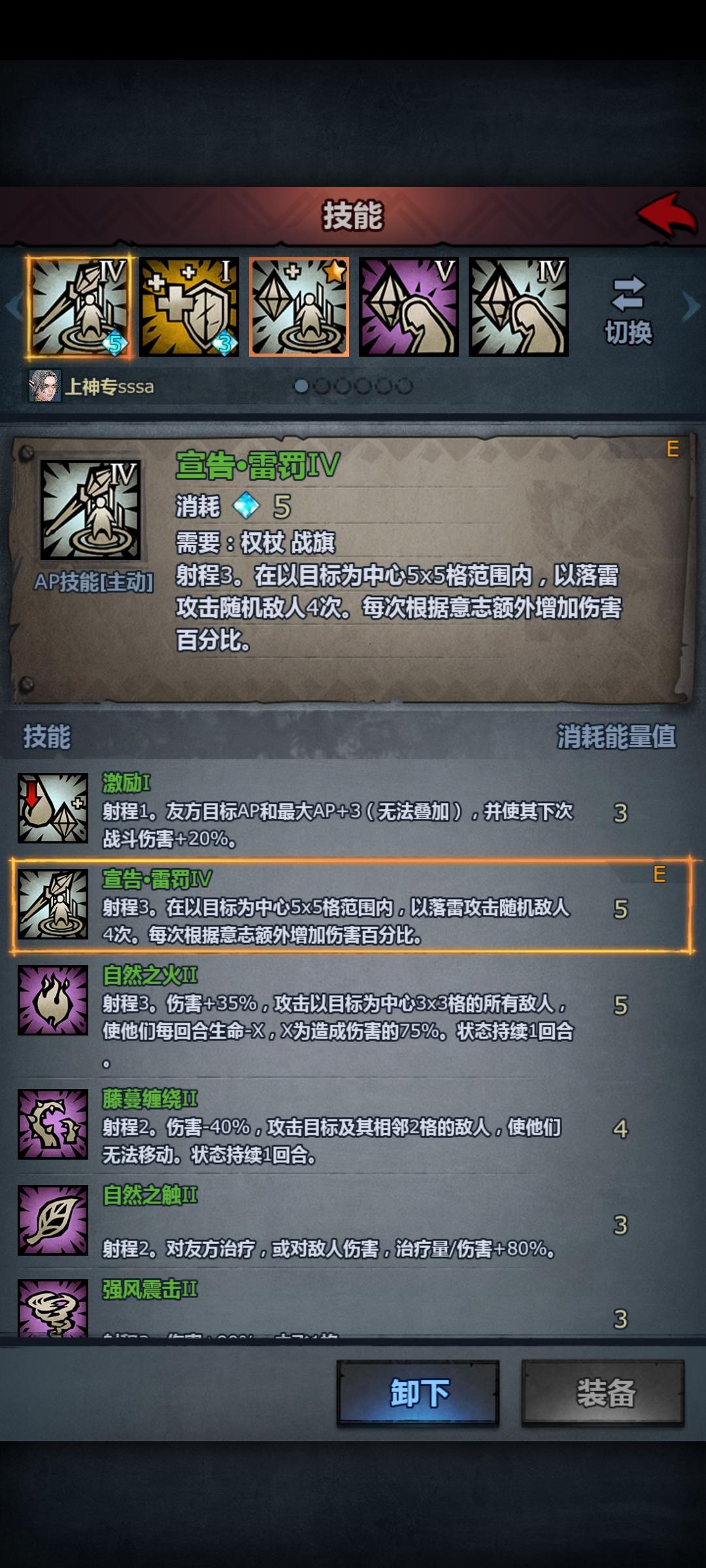Tap the 自然之触II leaf skill icon
Image resolution: width=706 pixels, height=1568 pixels.
pos(53,1220)
